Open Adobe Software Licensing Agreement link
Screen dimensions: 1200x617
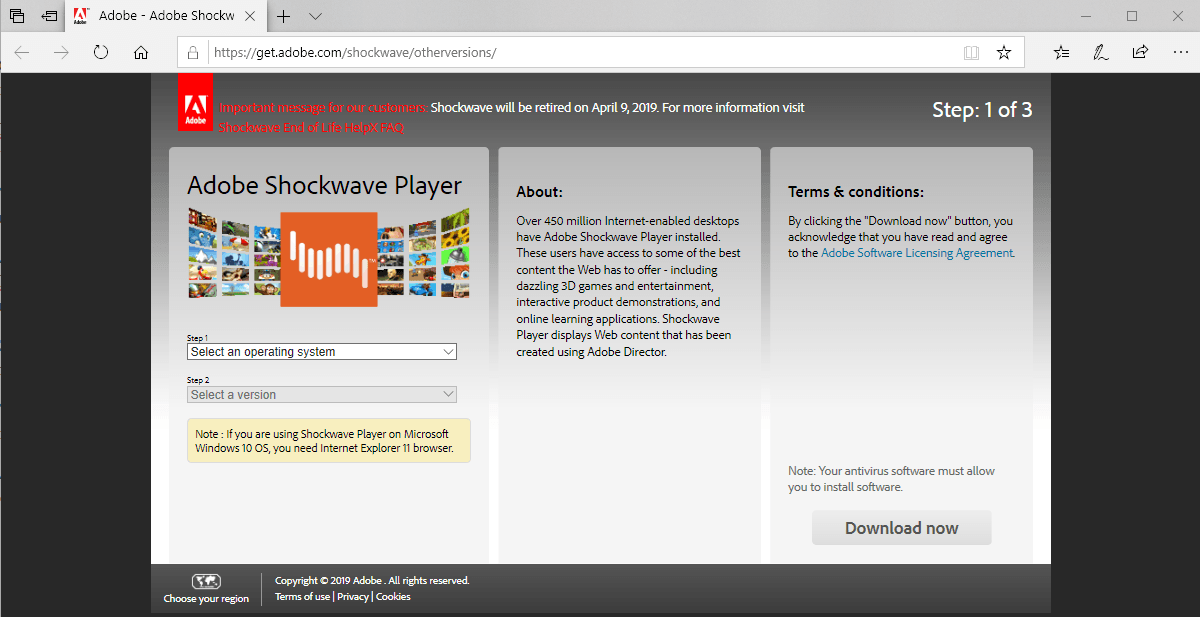point(917,253)
